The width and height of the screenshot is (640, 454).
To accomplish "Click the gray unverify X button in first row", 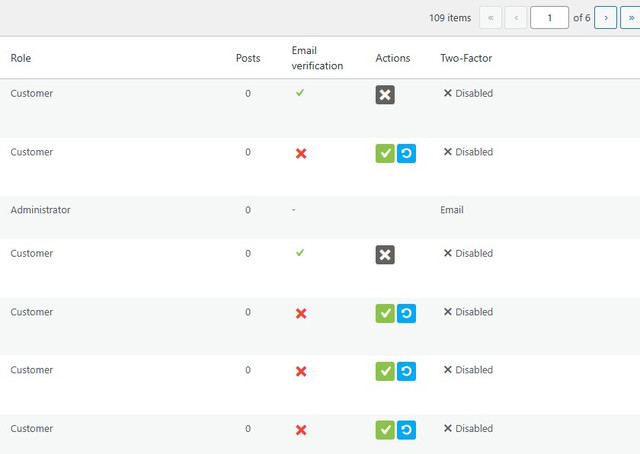I will [385, 95].
